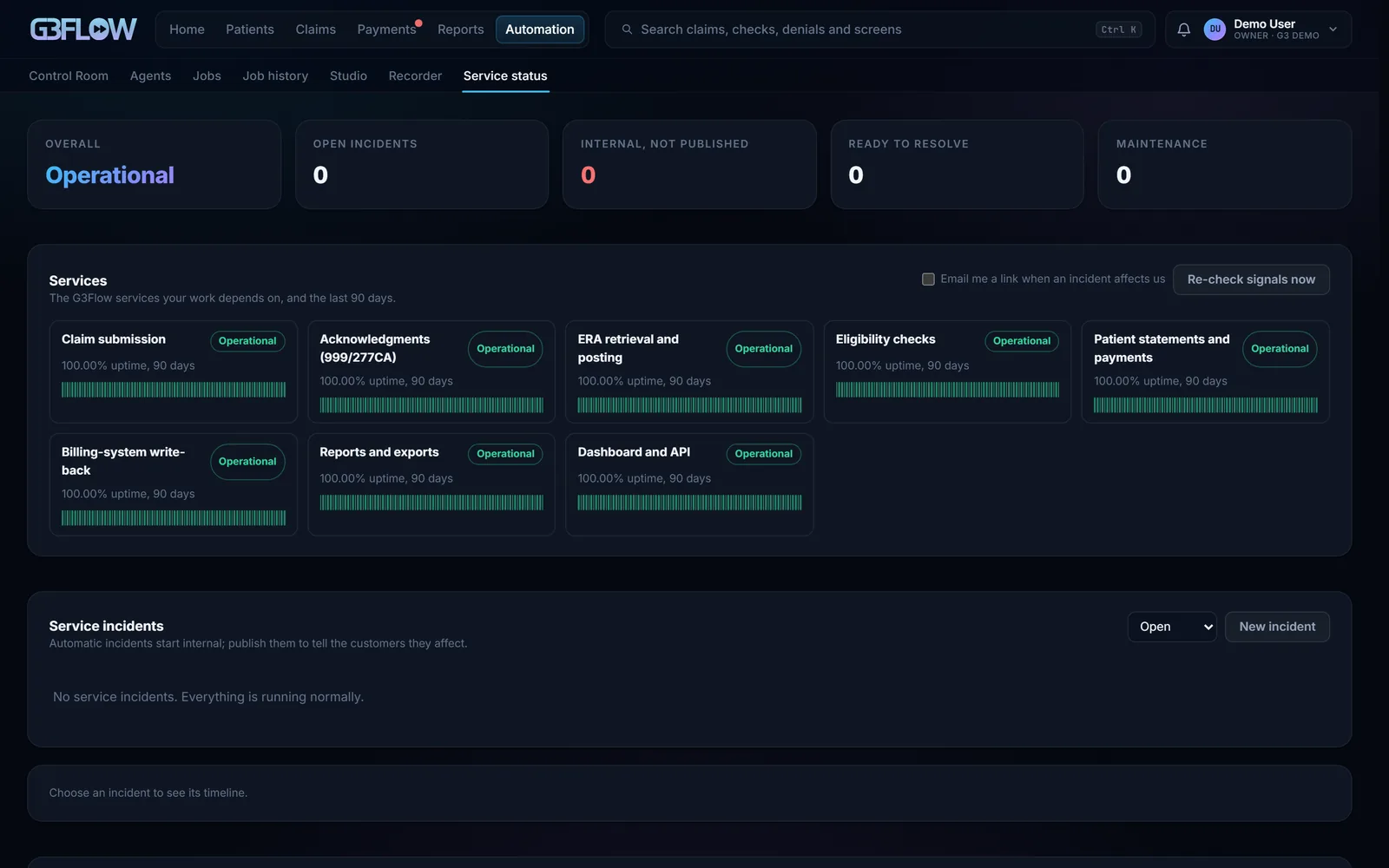Open the incident filter dropdown showing Open
The image size is (1389, 868).
1172,627
